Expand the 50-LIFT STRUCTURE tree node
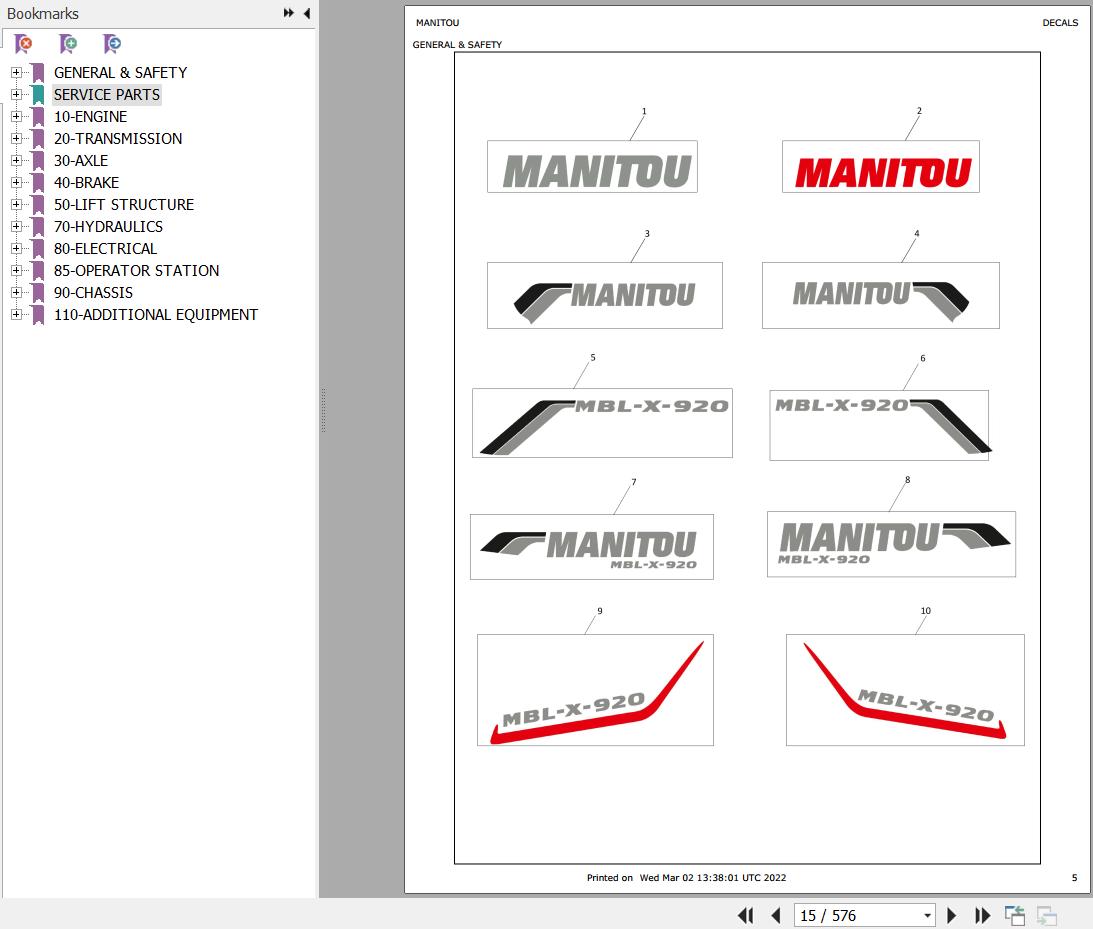 click(x=16, y=204)
